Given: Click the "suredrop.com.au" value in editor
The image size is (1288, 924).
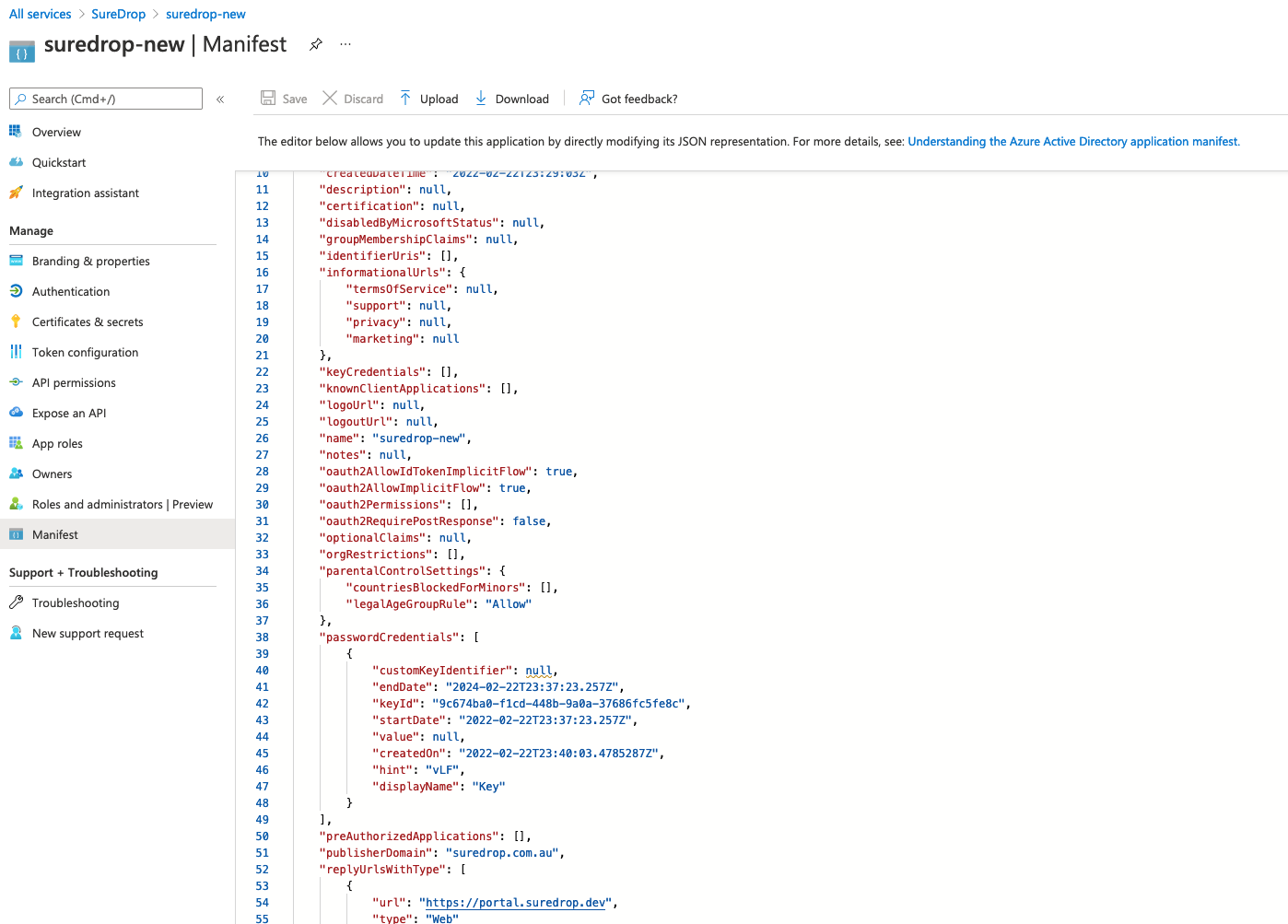Looking at the screenshot, I should (502, 853).
